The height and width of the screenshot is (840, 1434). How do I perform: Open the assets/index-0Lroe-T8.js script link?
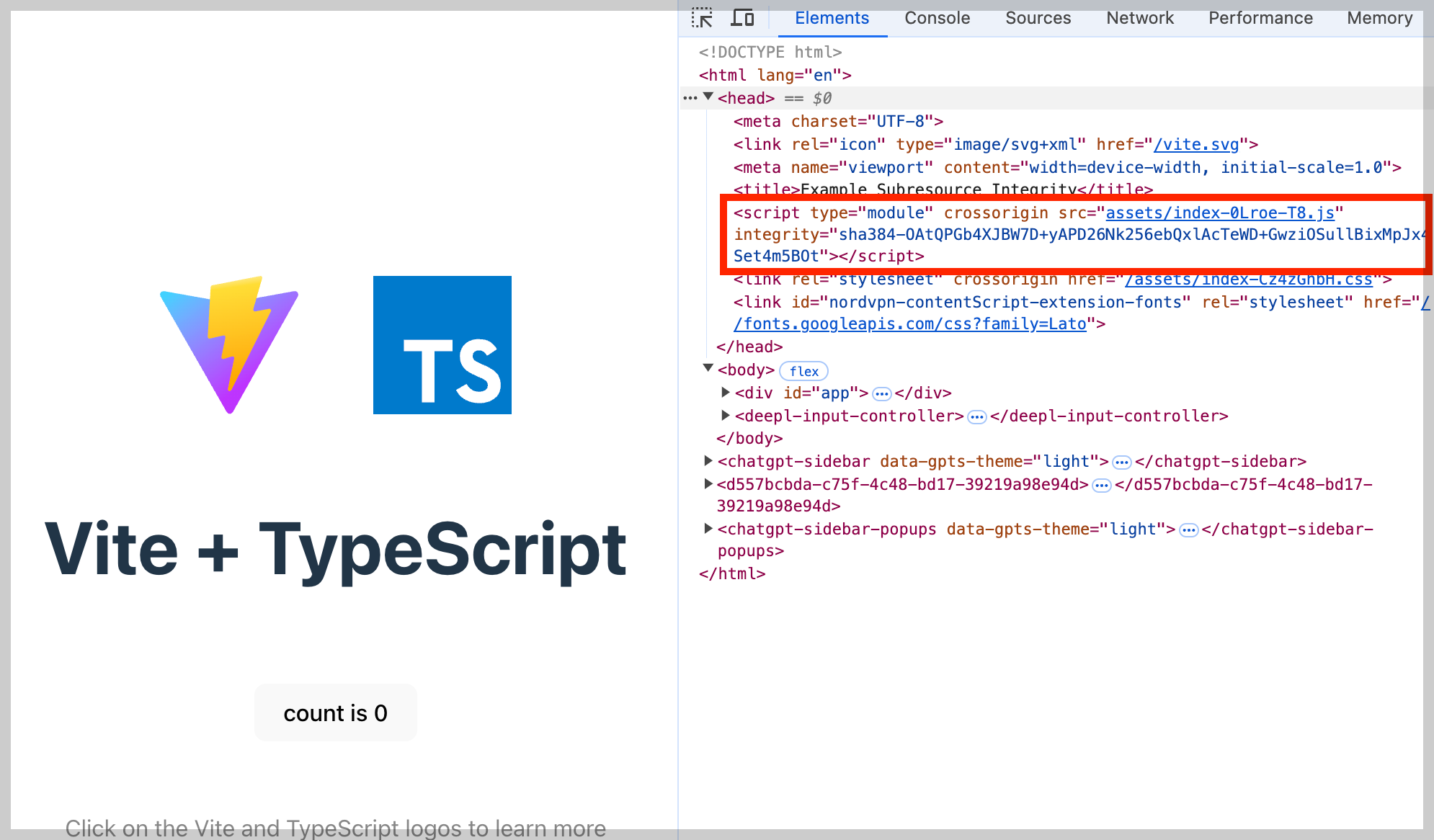tap(1219, 213)
